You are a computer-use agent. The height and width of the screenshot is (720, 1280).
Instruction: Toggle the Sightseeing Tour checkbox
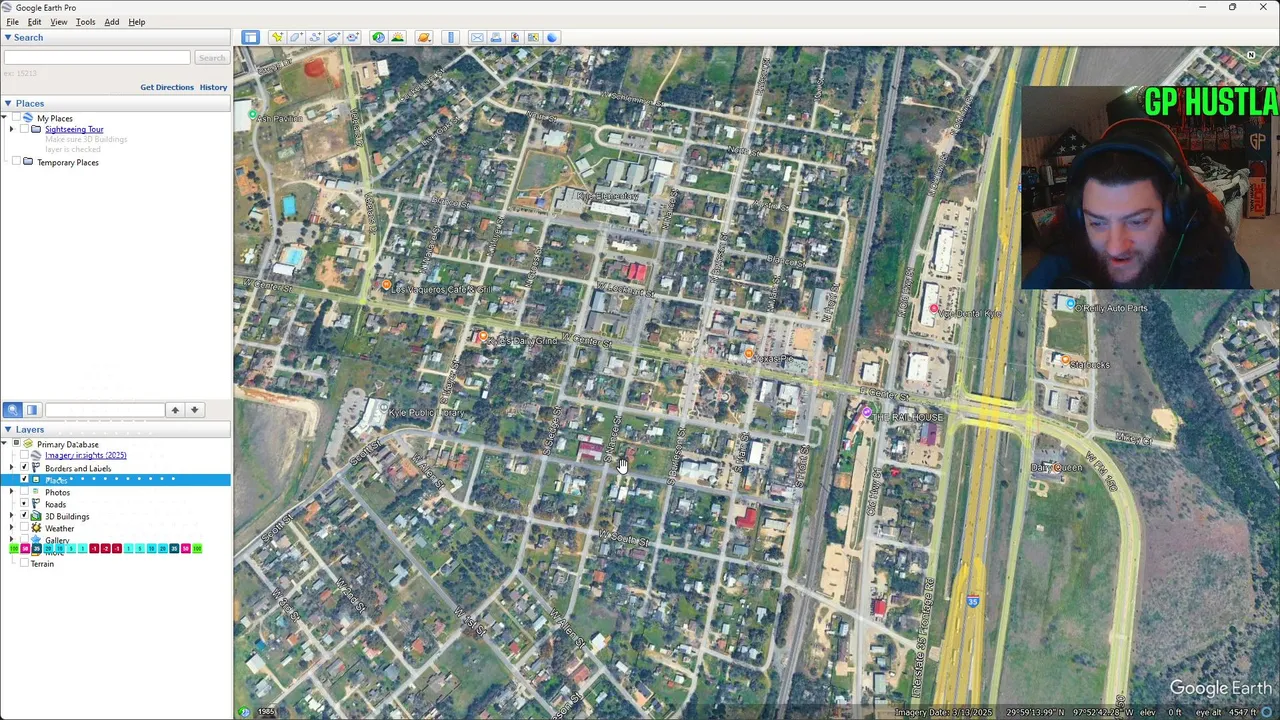click(23, 129)
